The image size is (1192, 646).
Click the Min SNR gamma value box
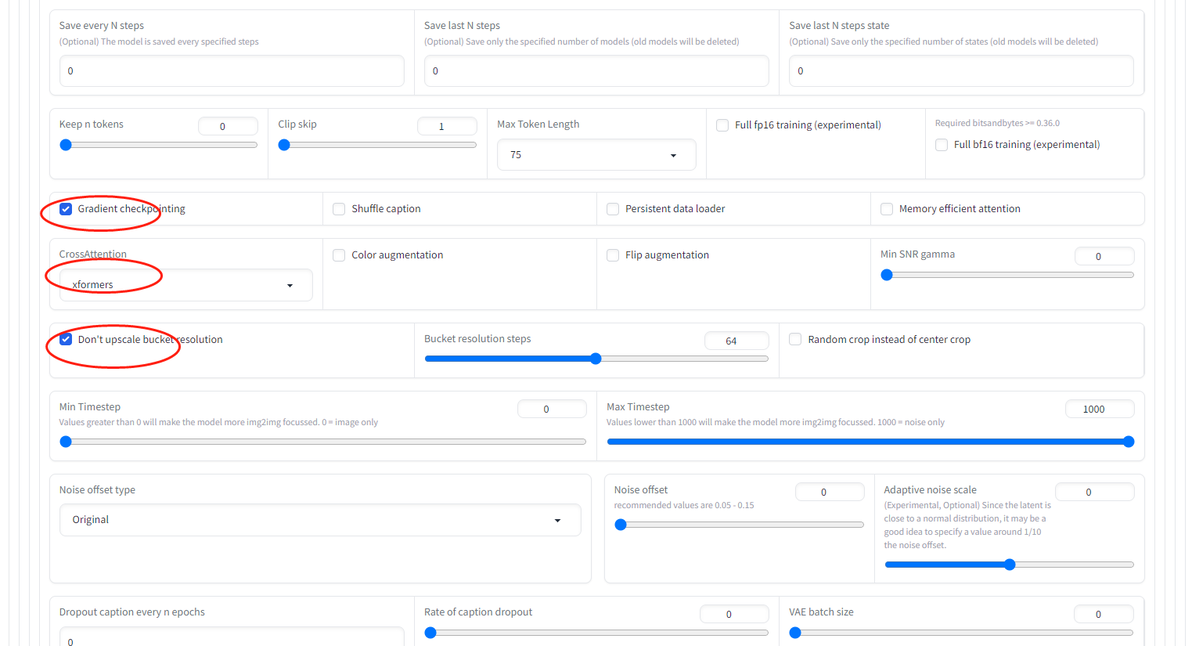1104,256
